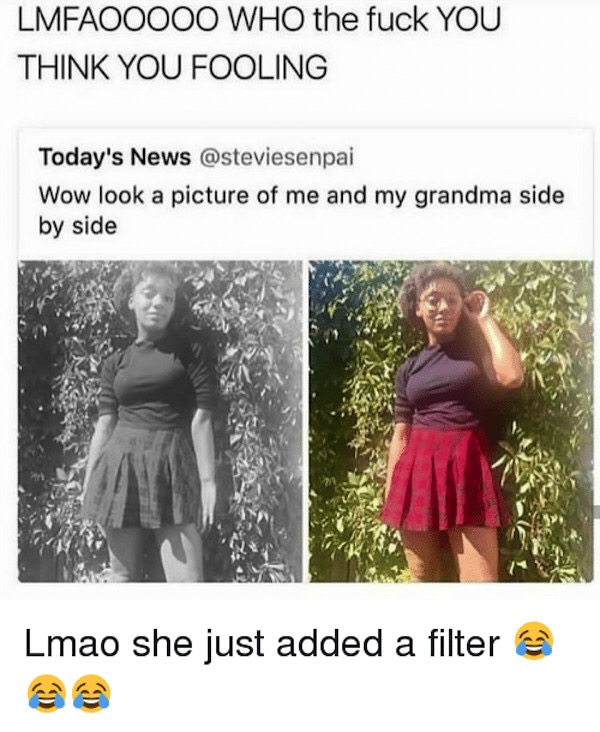Click the 'Lmao she just added a filter' caption
The height and width of the screenshot is (732, 600).
tap(262, 643)
